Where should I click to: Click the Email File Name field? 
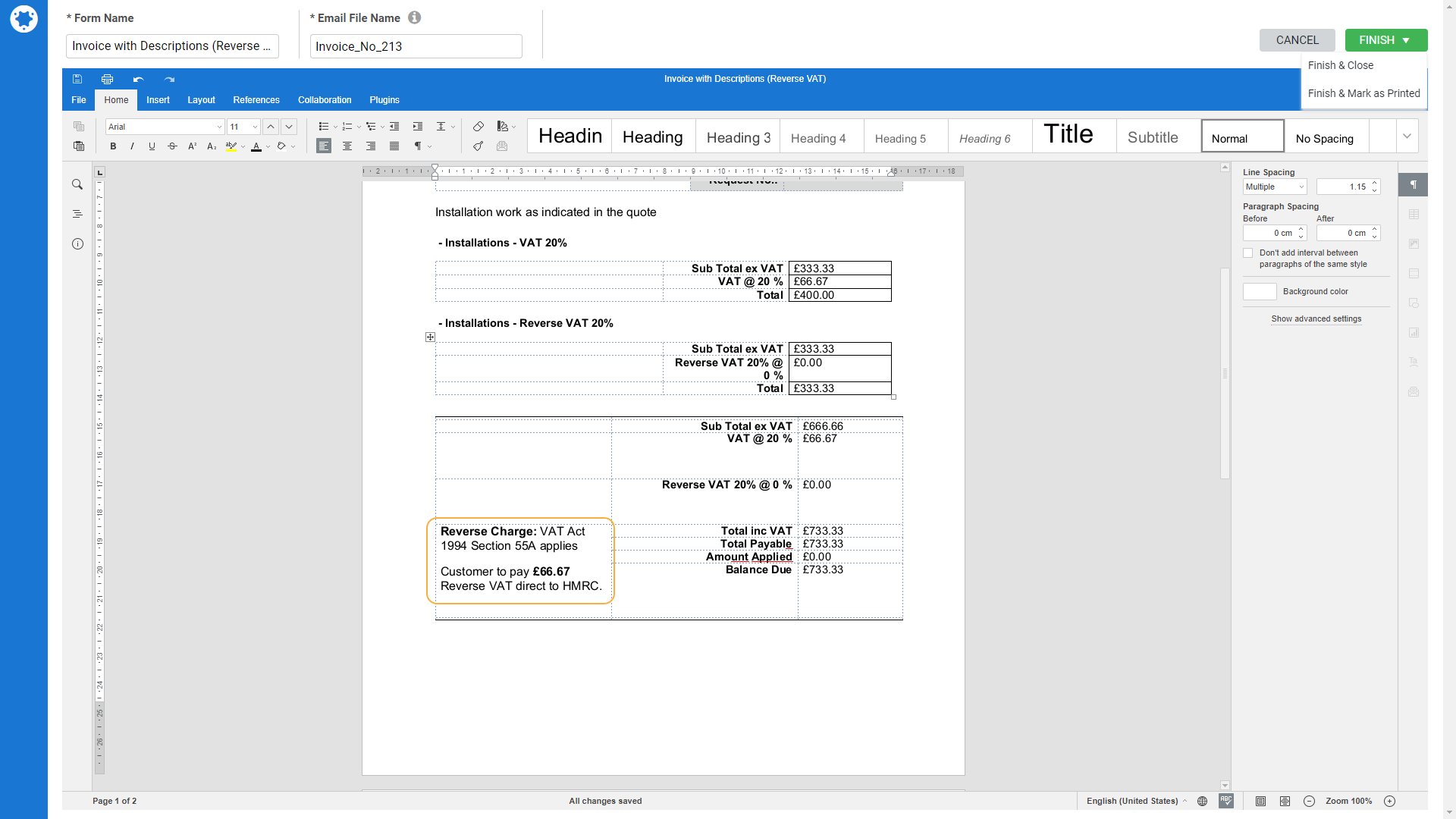[x=416, y=46]
